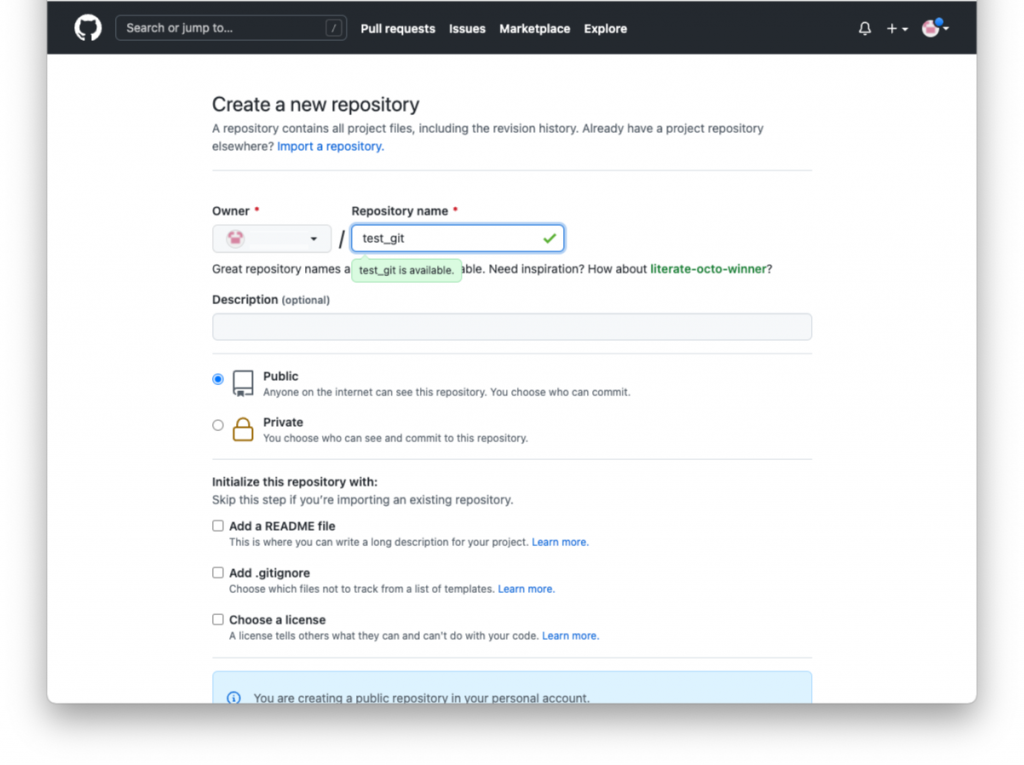
Task: Open Learn more link for README file
Action: click(560, 542)
